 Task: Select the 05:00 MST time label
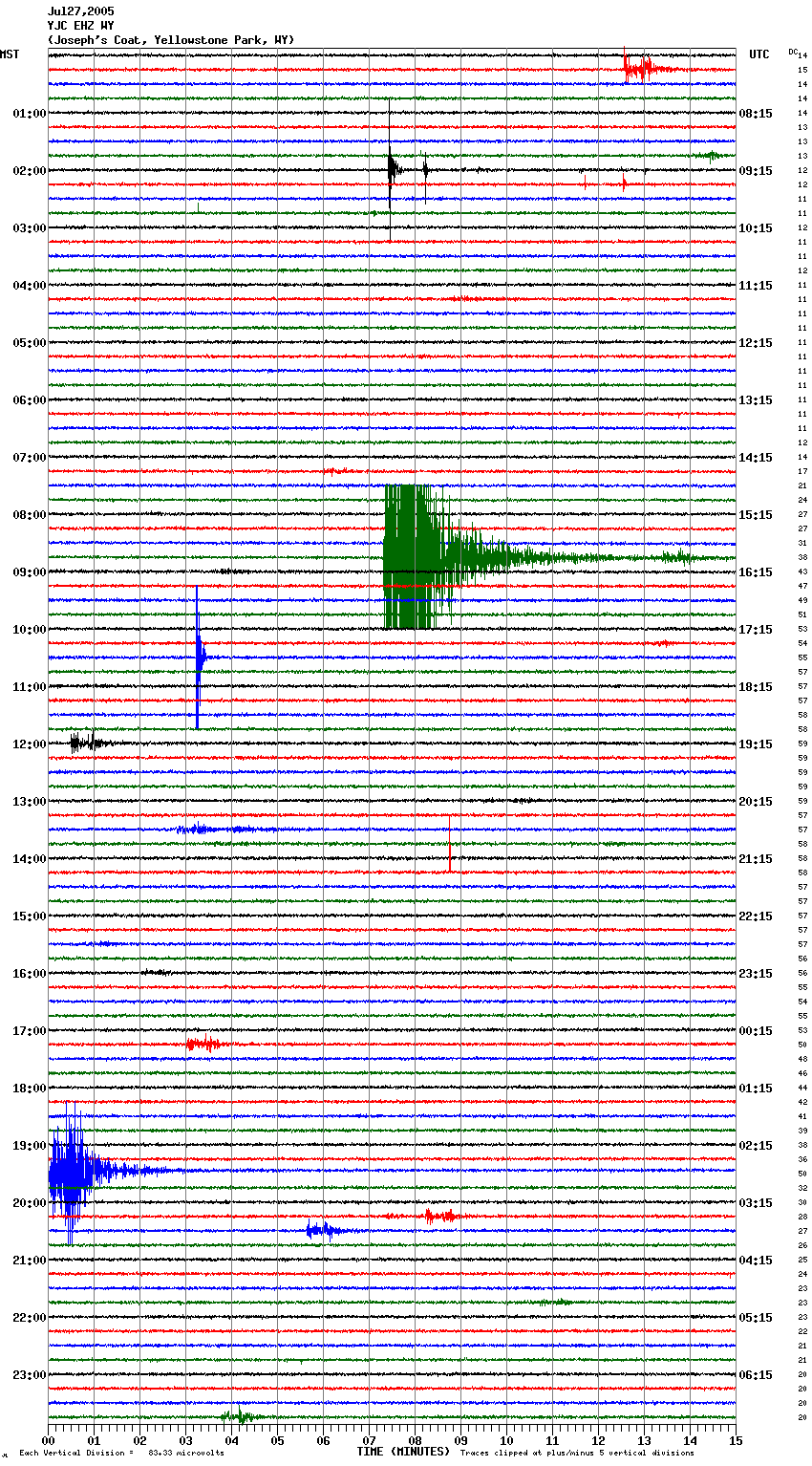(30, 343)
